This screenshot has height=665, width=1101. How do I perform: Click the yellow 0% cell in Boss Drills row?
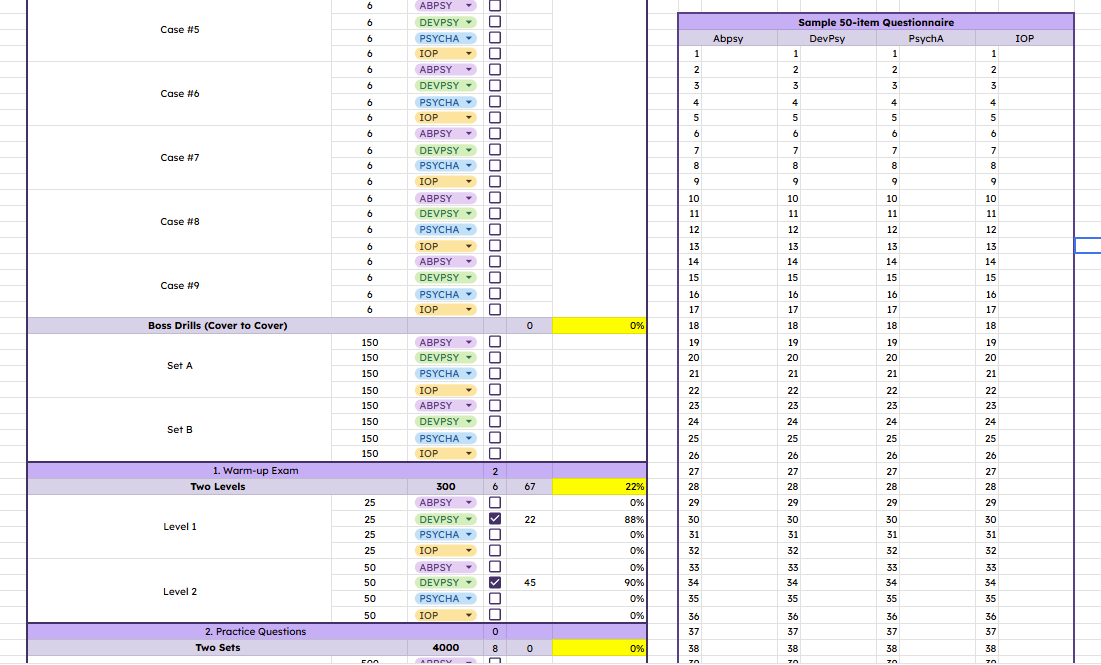point(599,325)
